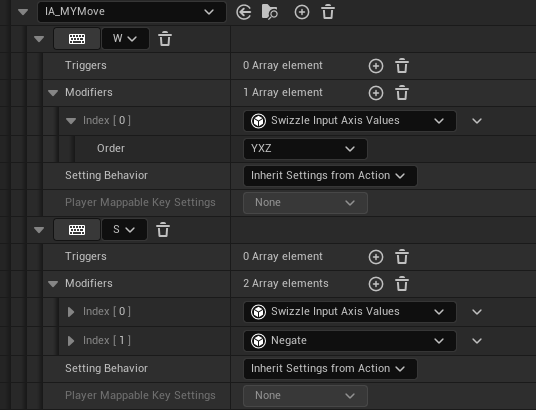Screen dimensions: 536x410
Task: Click keyboard key selector for W mapping
Action: coord(77,39)
